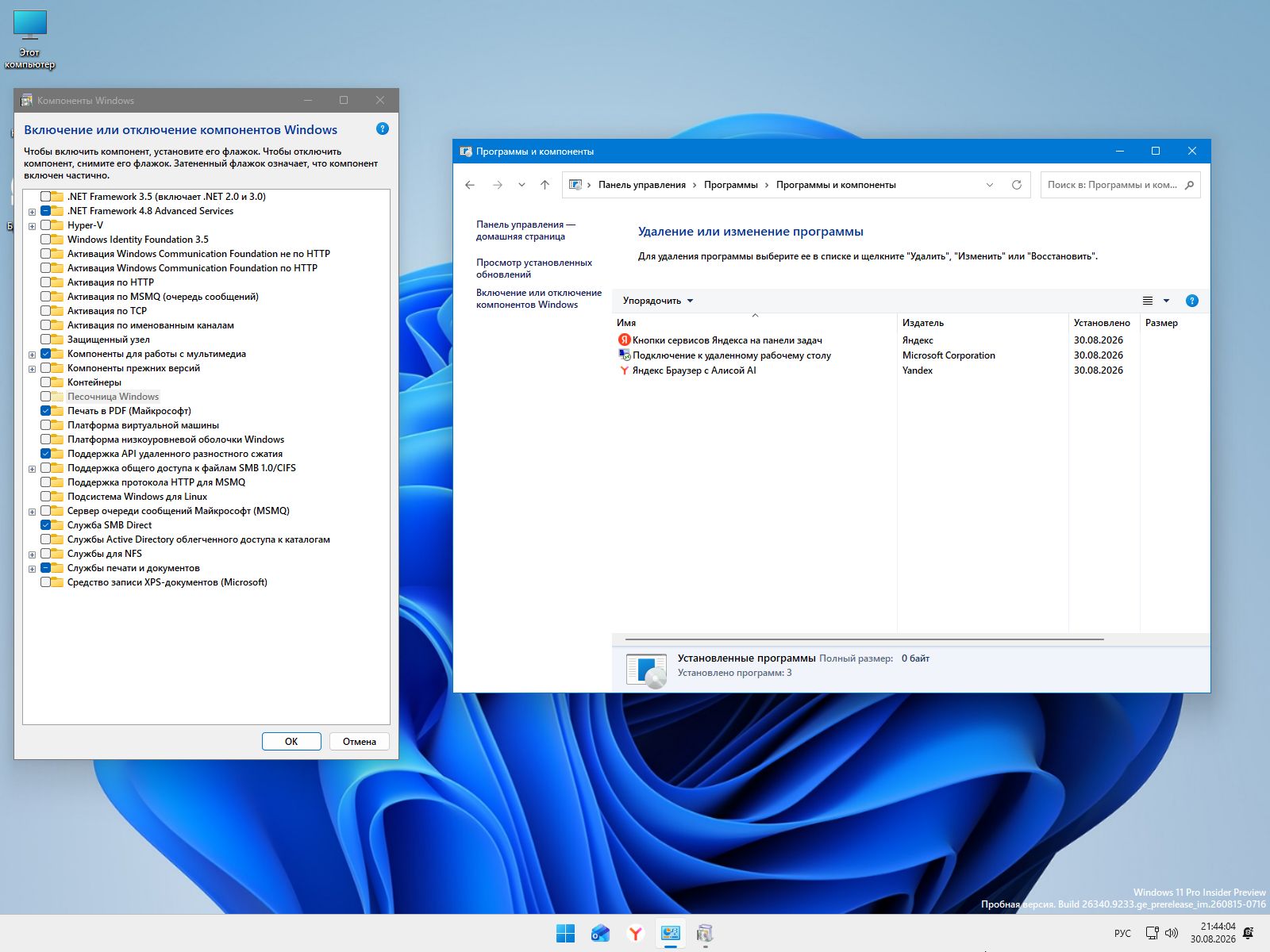Switch to Control Panel taskbar icon
1270x952 pixels.
[671, 934]
